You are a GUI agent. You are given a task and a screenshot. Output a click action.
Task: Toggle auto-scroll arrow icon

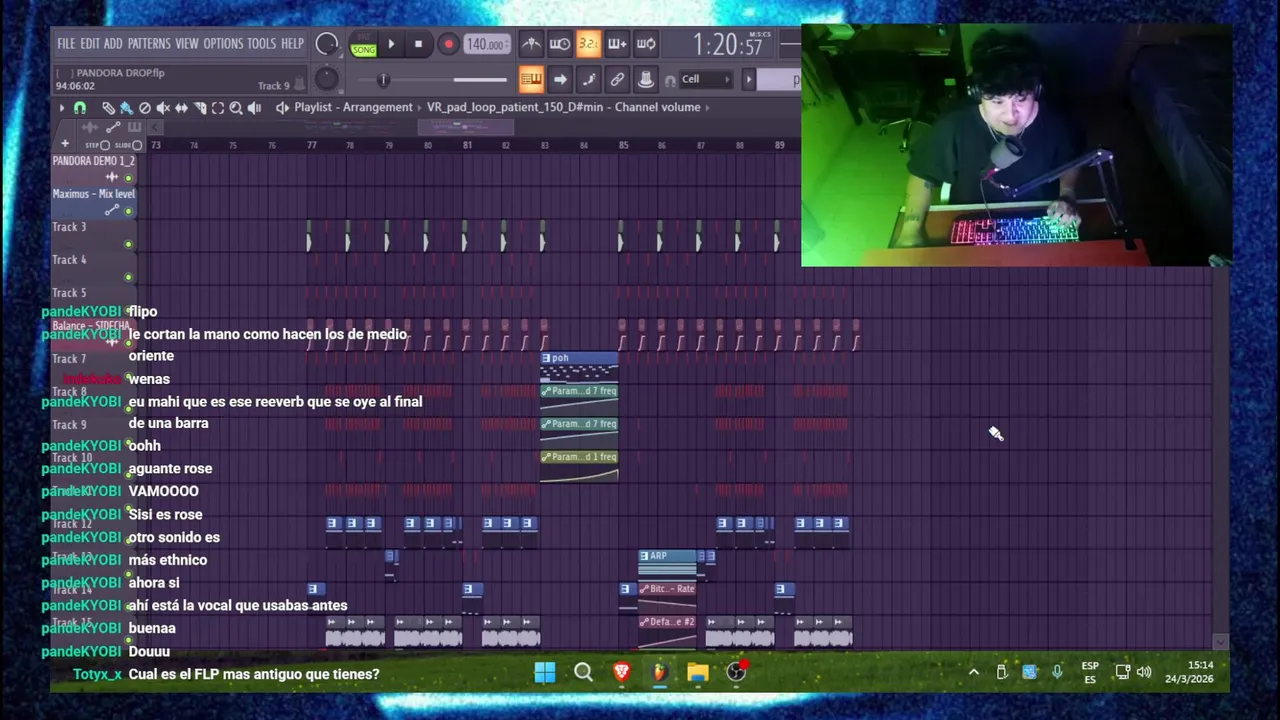[560, 80]
